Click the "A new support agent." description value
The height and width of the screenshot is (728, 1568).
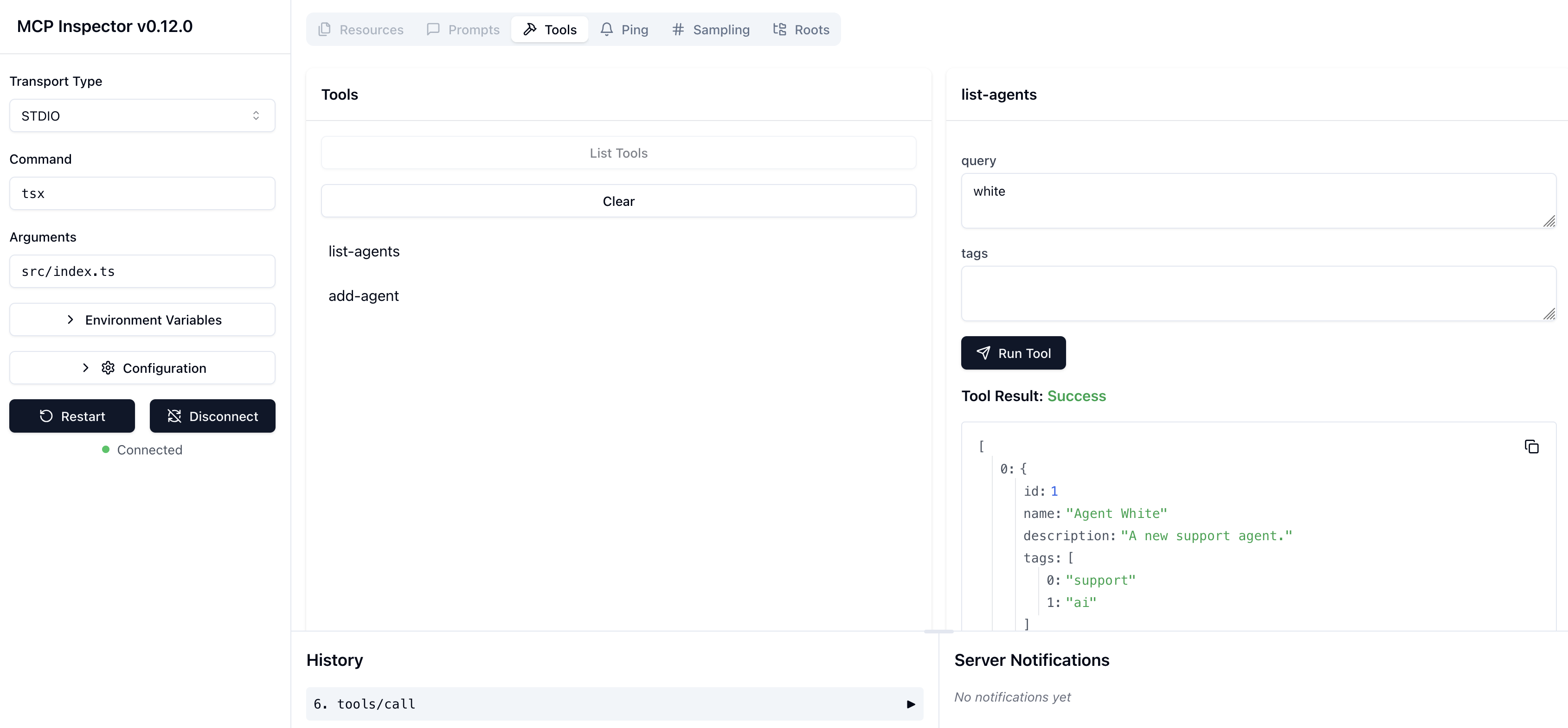[1206, 536]
